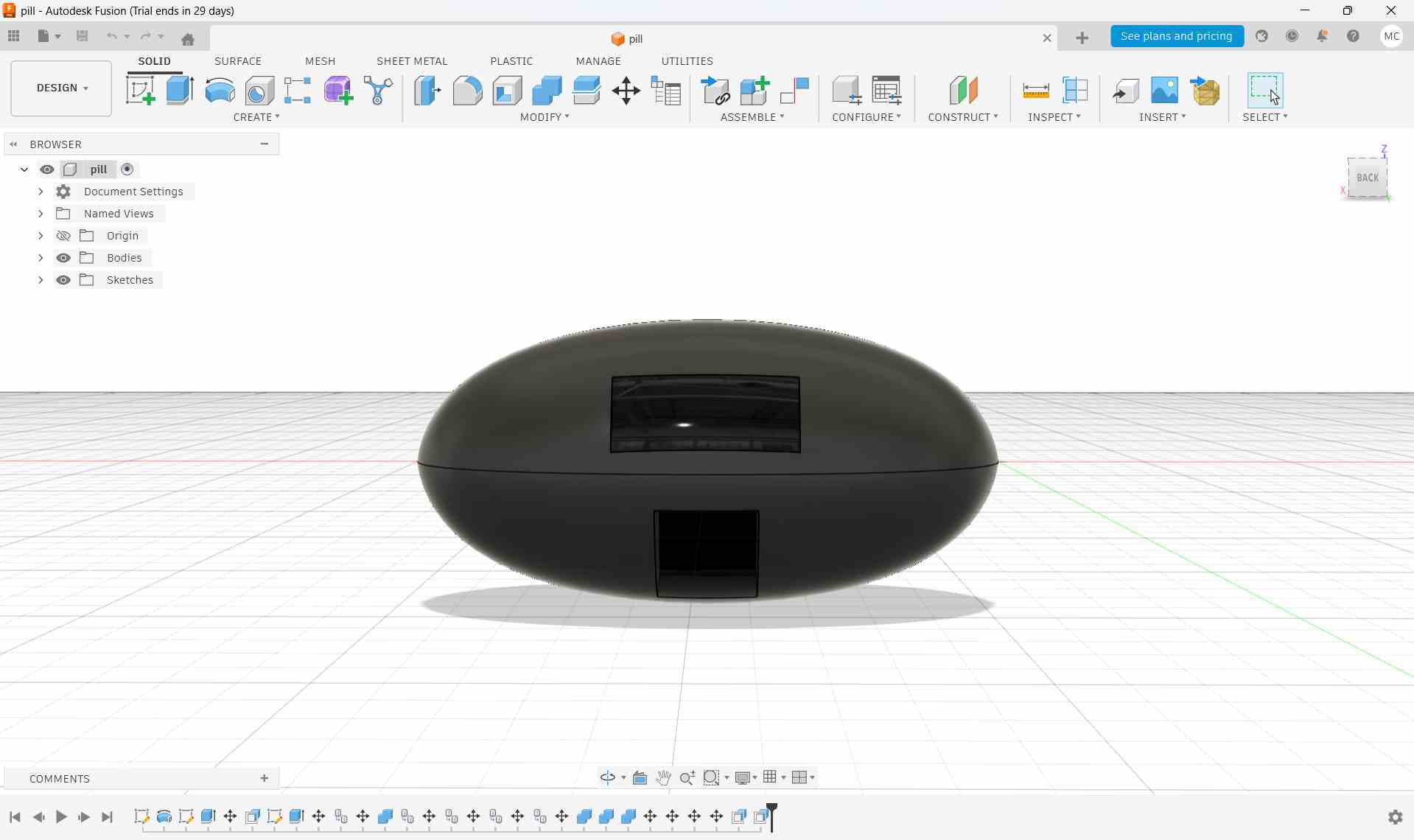Select the Create Sketch tool
The width and height of the screenshot is (1414, 840).
pyautogui.click(x=140, y=90)
